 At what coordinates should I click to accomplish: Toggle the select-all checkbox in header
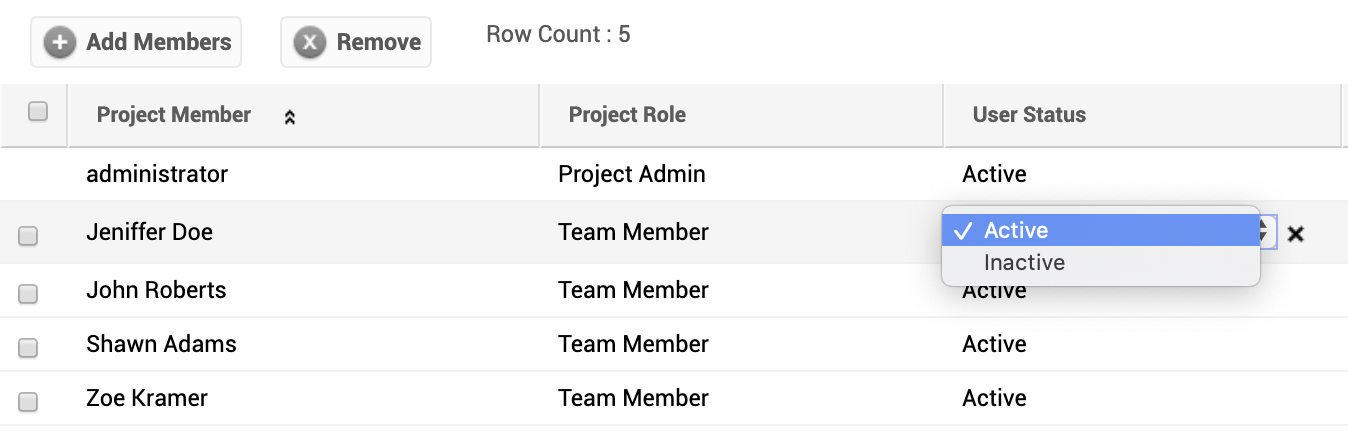[x=38, y=112]
